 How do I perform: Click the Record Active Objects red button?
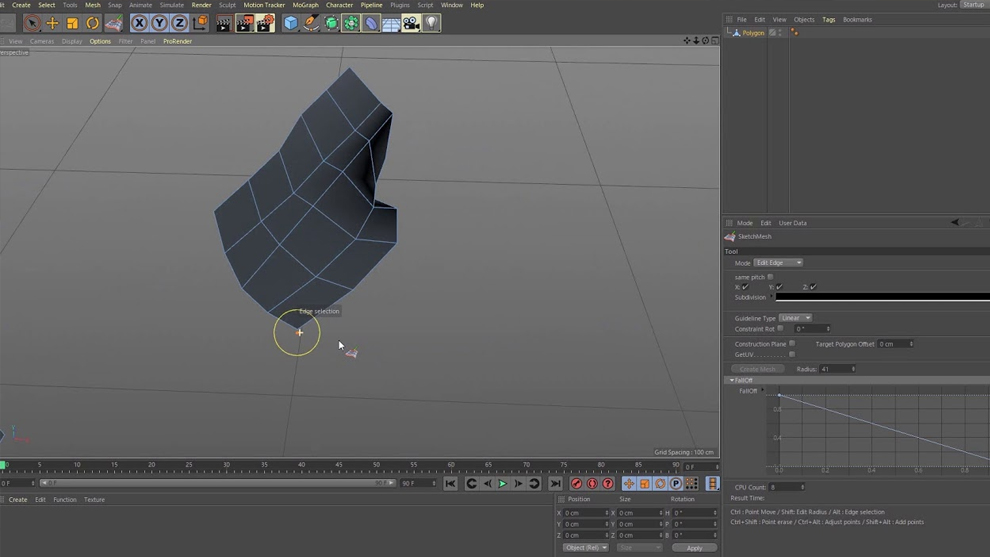tap(576, 484)
